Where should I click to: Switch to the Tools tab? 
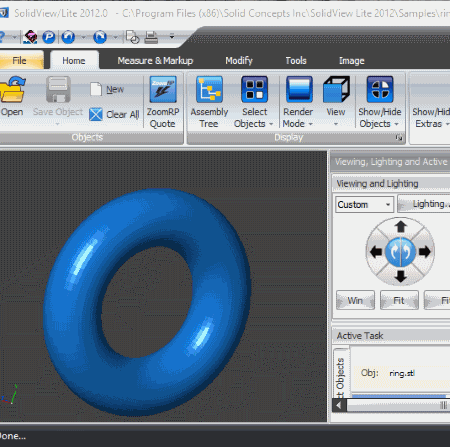coord(296,61)
